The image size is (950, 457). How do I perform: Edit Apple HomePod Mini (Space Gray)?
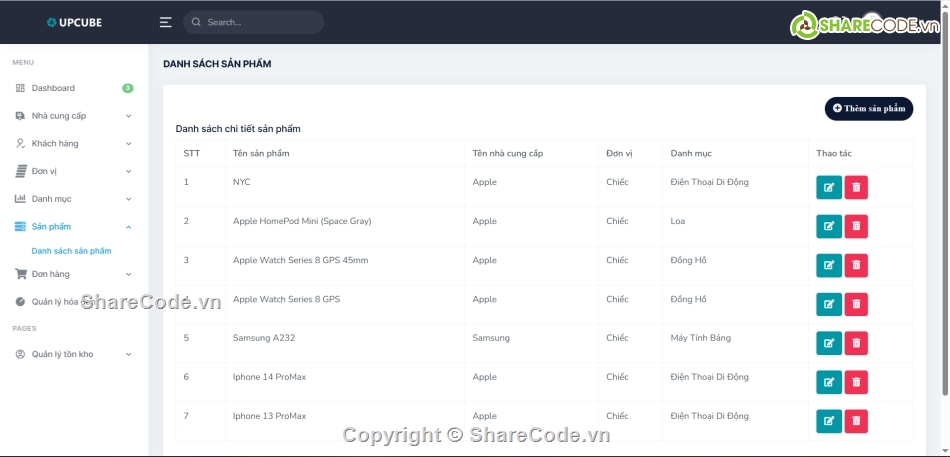(x=829, y=226)
